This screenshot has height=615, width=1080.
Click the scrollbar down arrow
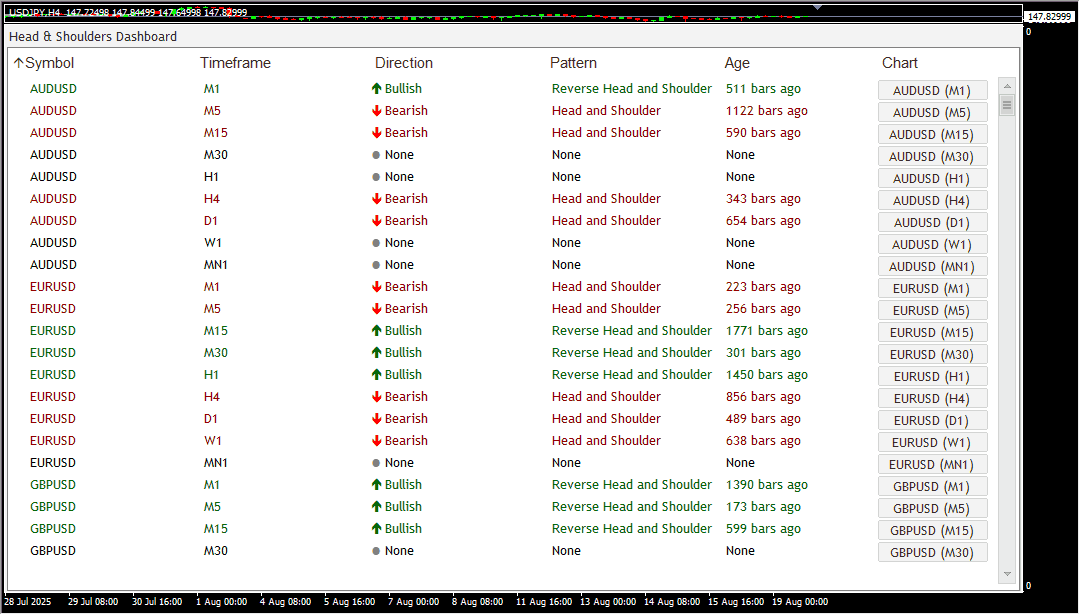1007,574
